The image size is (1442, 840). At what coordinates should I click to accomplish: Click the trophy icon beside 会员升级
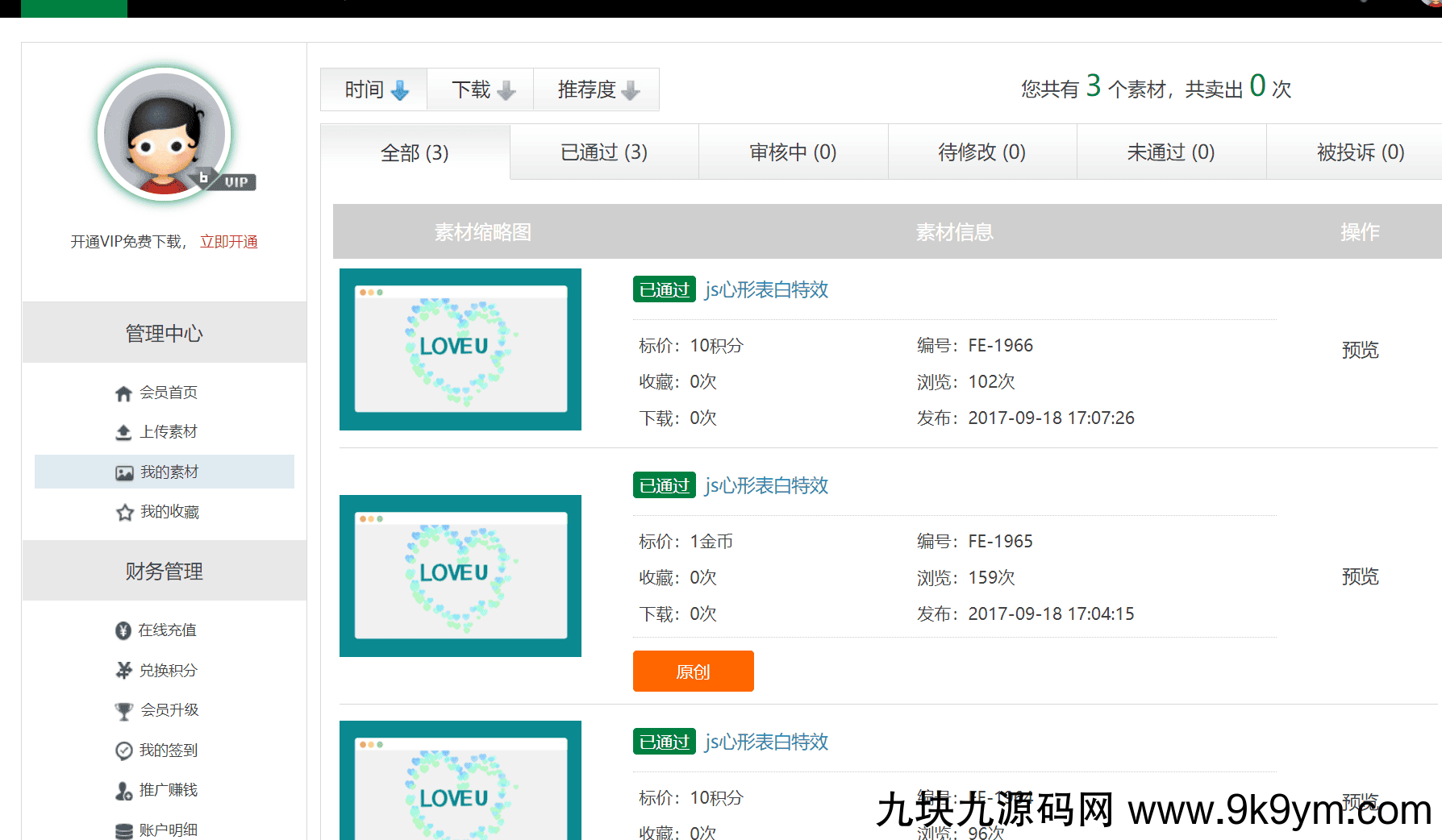tap(123, 711)
